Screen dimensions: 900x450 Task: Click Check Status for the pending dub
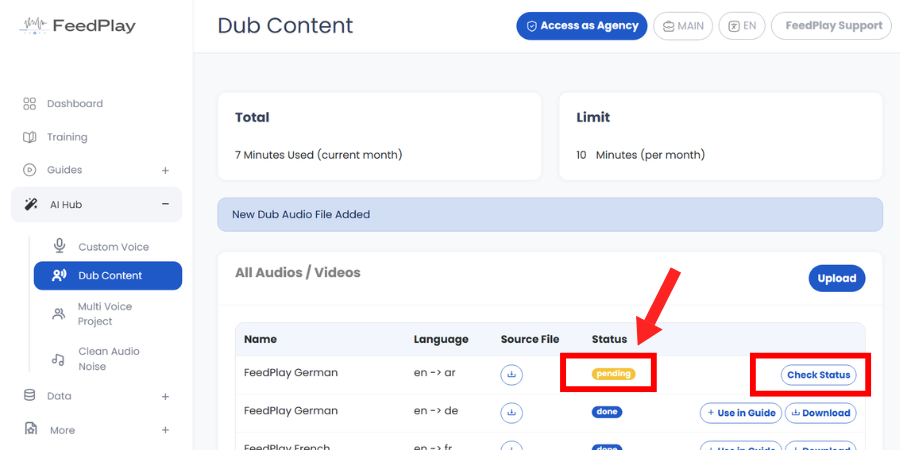click(x=818, y=375)
